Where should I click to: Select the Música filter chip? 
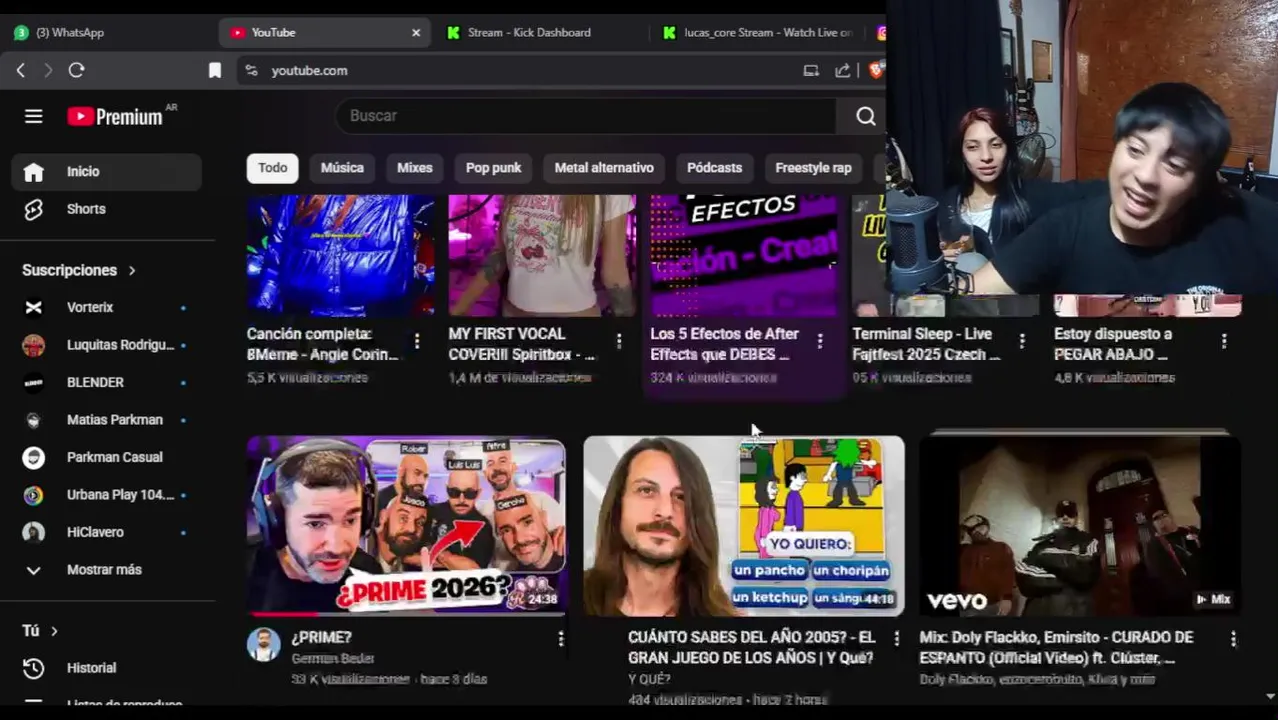click(342, 168)
